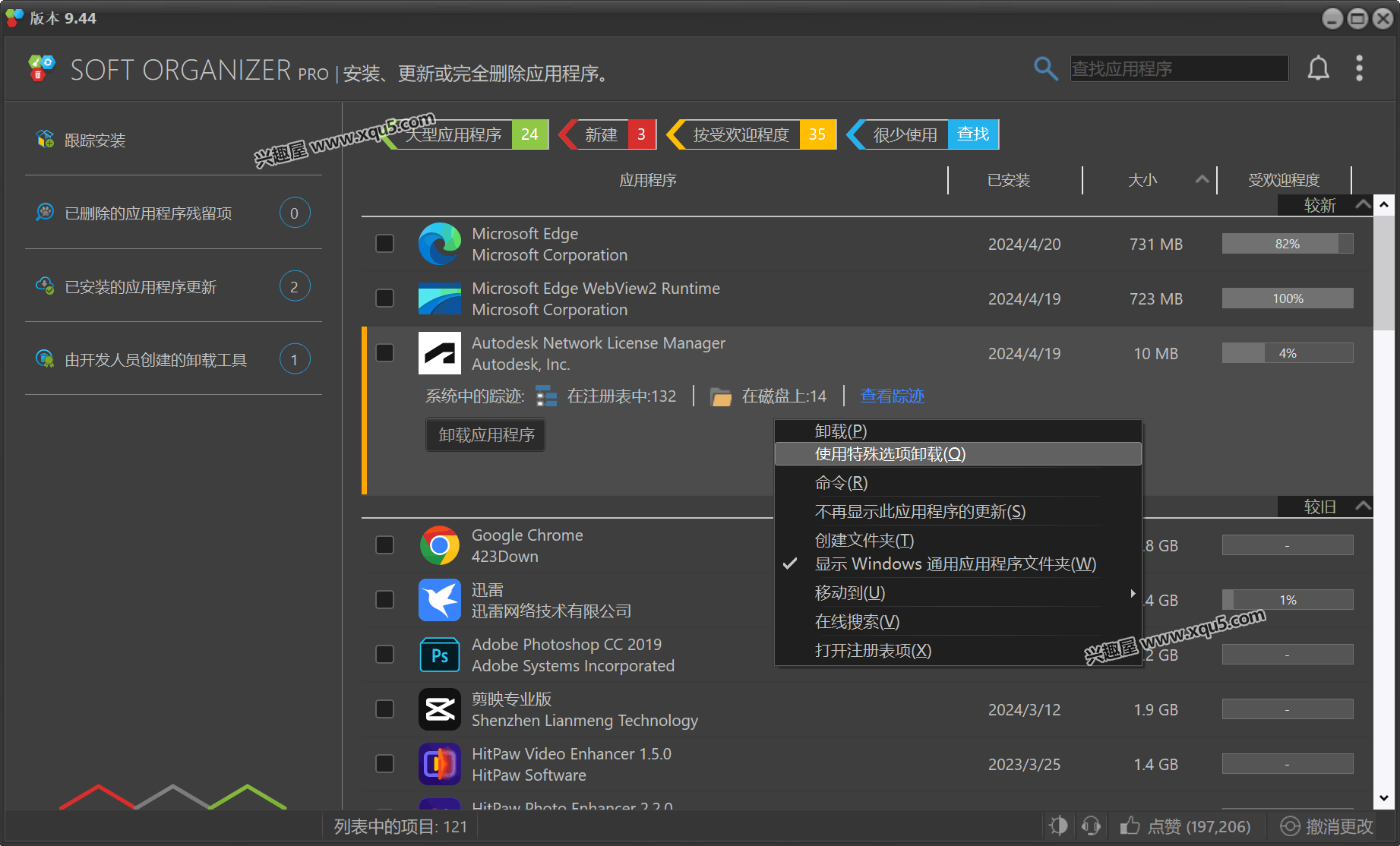1400x846 pixels.
Task: Filter by 新建 tag
Action: (606, 134)
